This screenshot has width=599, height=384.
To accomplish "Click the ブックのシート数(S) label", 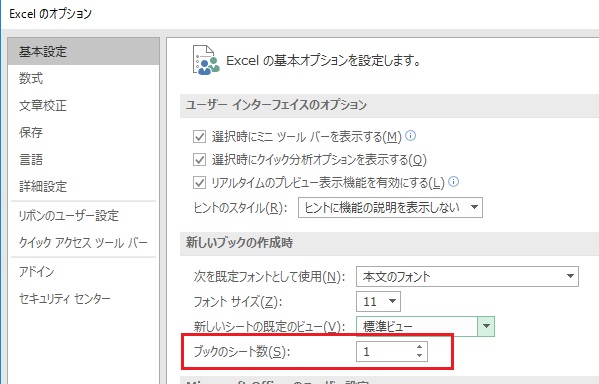I will (x=242, y=352).
